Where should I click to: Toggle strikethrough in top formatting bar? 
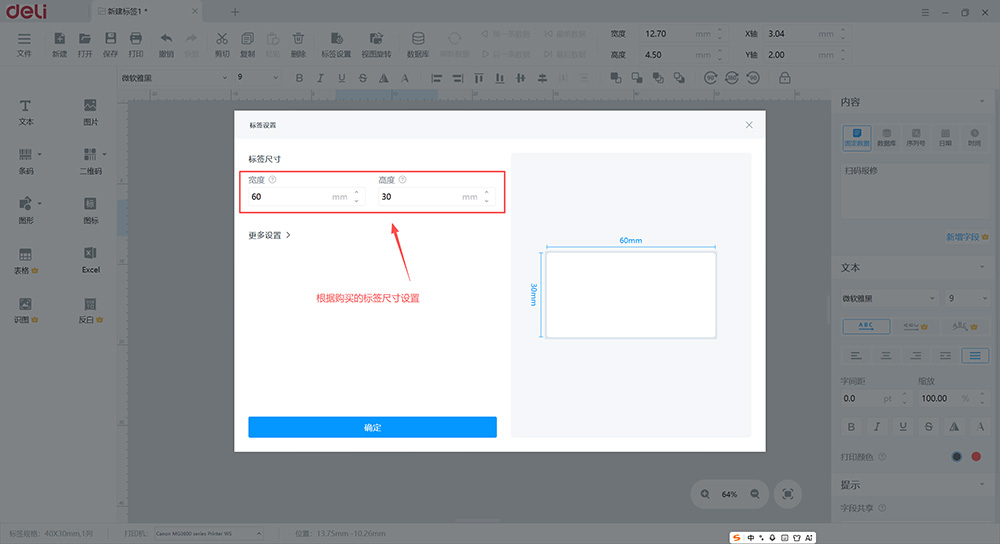point(362,78)
